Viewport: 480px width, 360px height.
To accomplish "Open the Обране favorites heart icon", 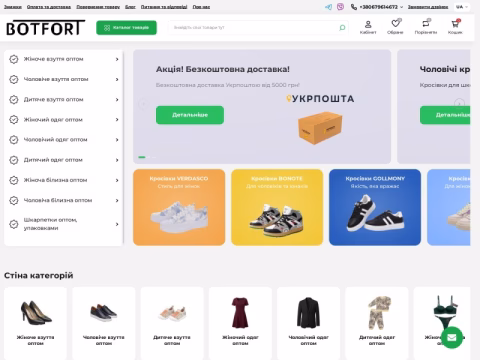I will pos(395,24).
